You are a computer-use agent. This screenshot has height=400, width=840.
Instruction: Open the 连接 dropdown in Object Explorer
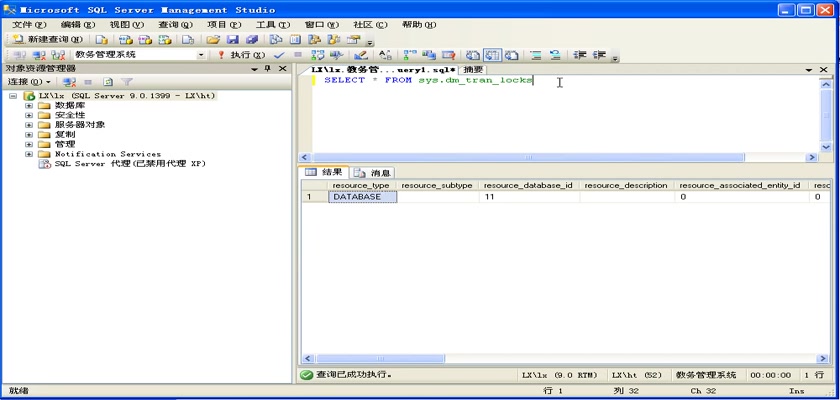pos(29,82)
